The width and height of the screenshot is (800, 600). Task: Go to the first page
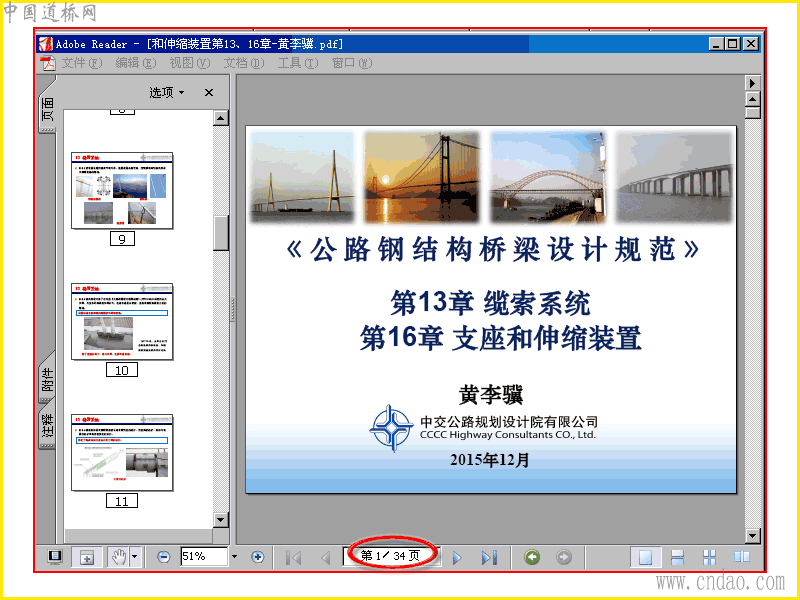[x=293, y=557]
